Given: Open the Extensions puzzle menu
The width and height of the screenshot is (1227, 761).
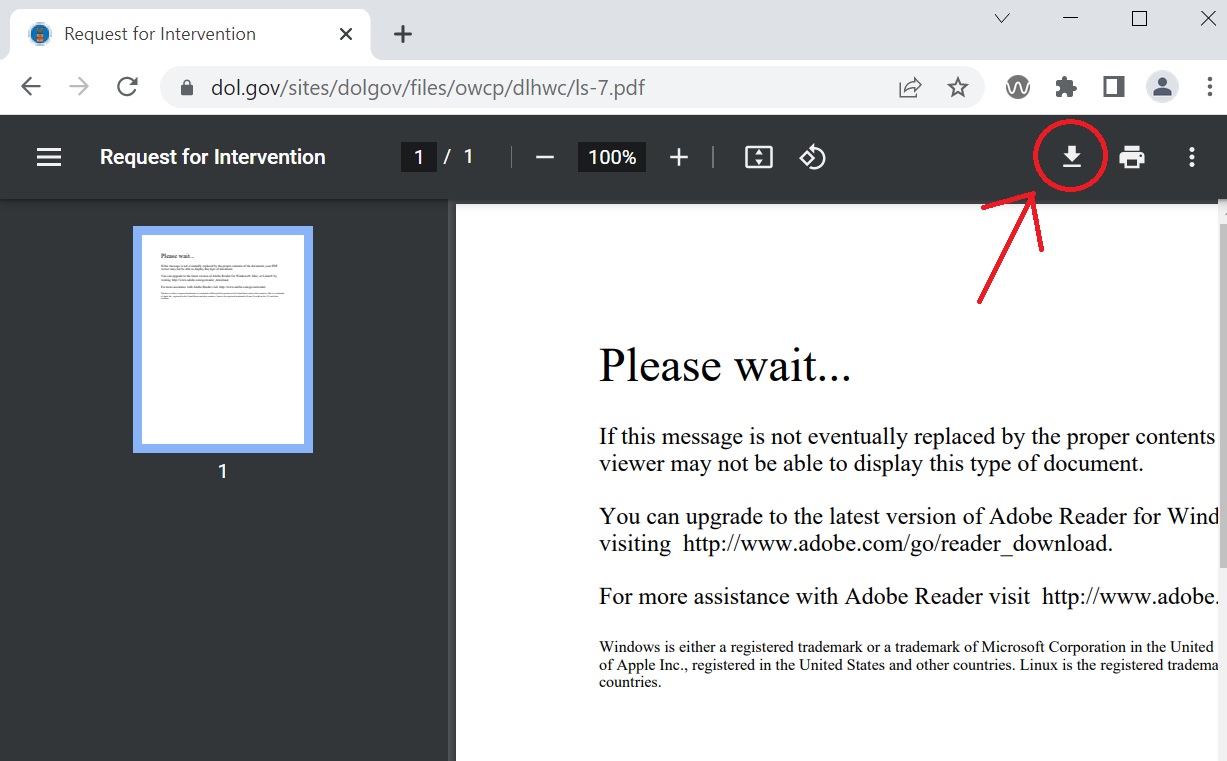Looking at the screenshot, I should [1066, 87].
